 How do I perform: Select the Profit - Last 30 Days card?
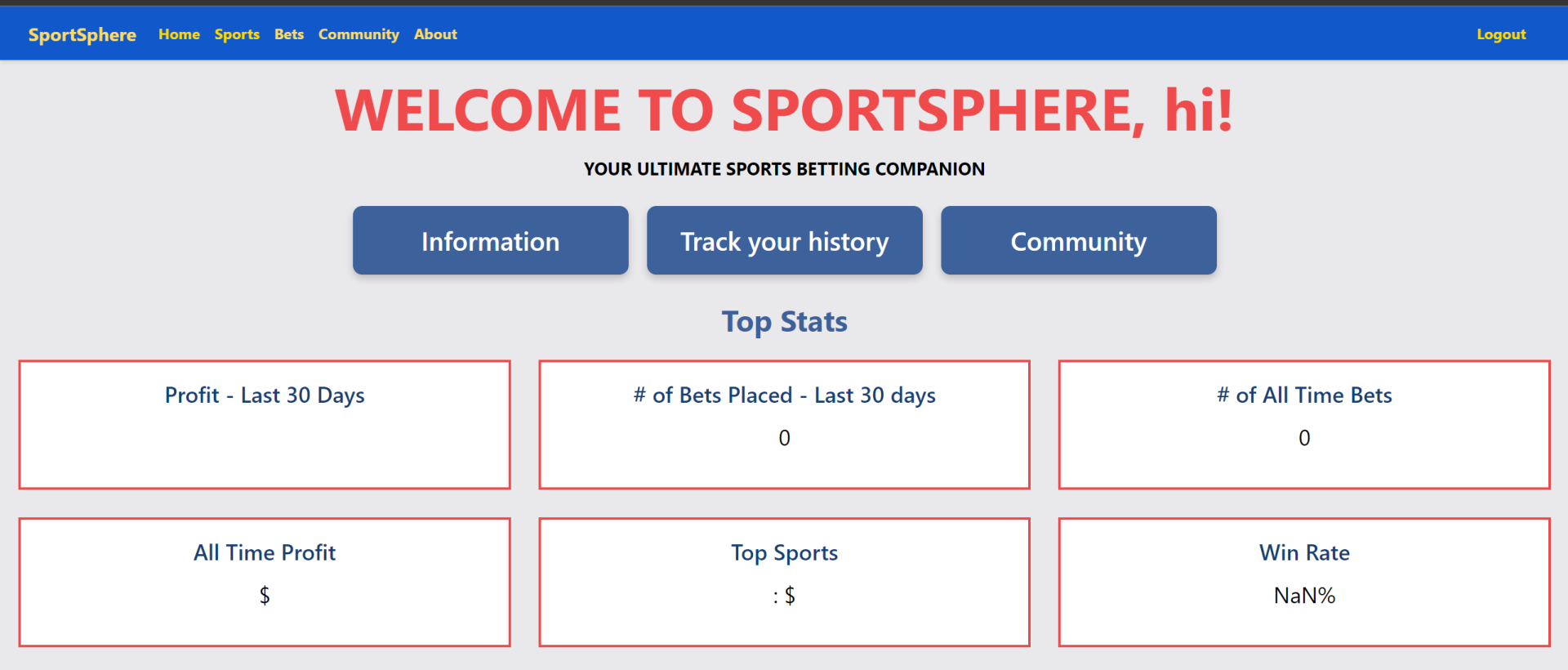[x=265, y=424]
